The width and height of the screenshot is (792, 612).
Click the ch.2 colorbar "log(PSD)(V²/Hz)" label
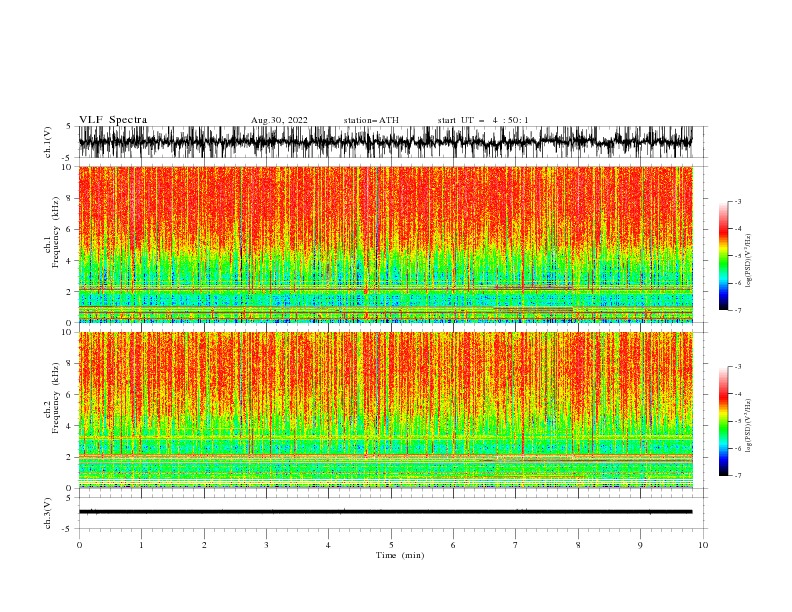[749, 426]
